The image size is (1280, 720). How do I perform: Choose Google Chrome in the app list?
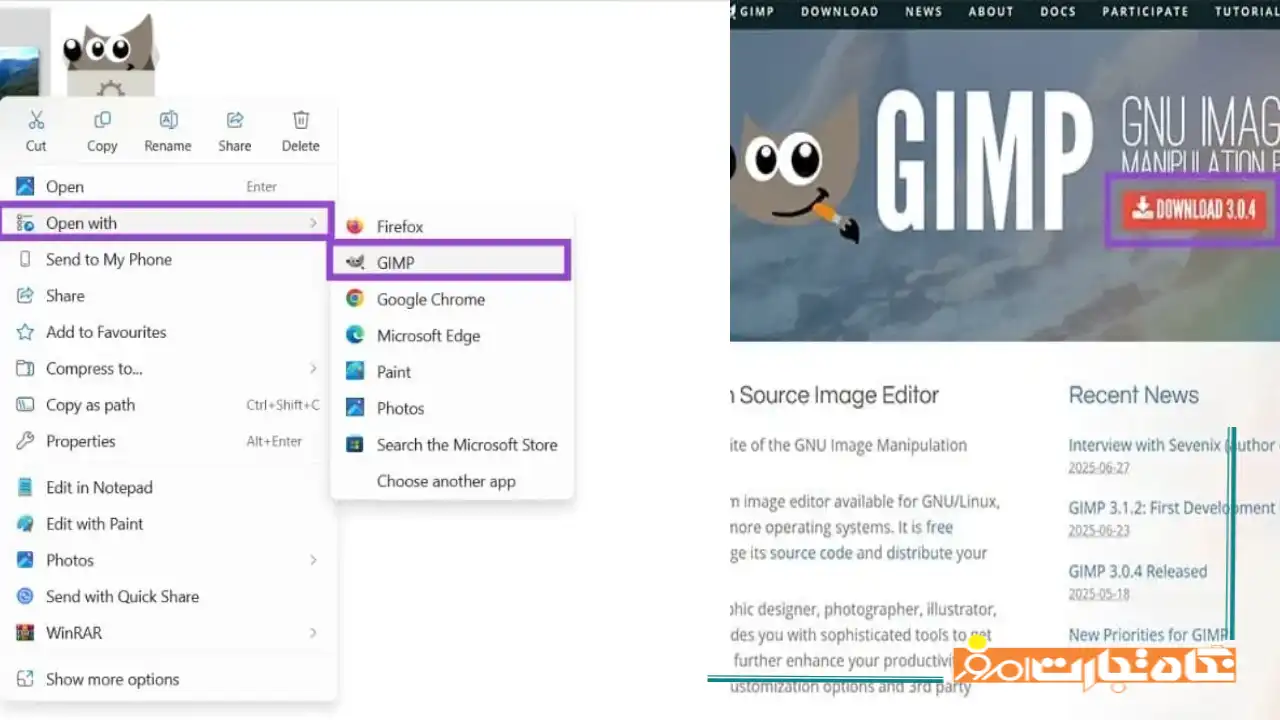(430, 299)
